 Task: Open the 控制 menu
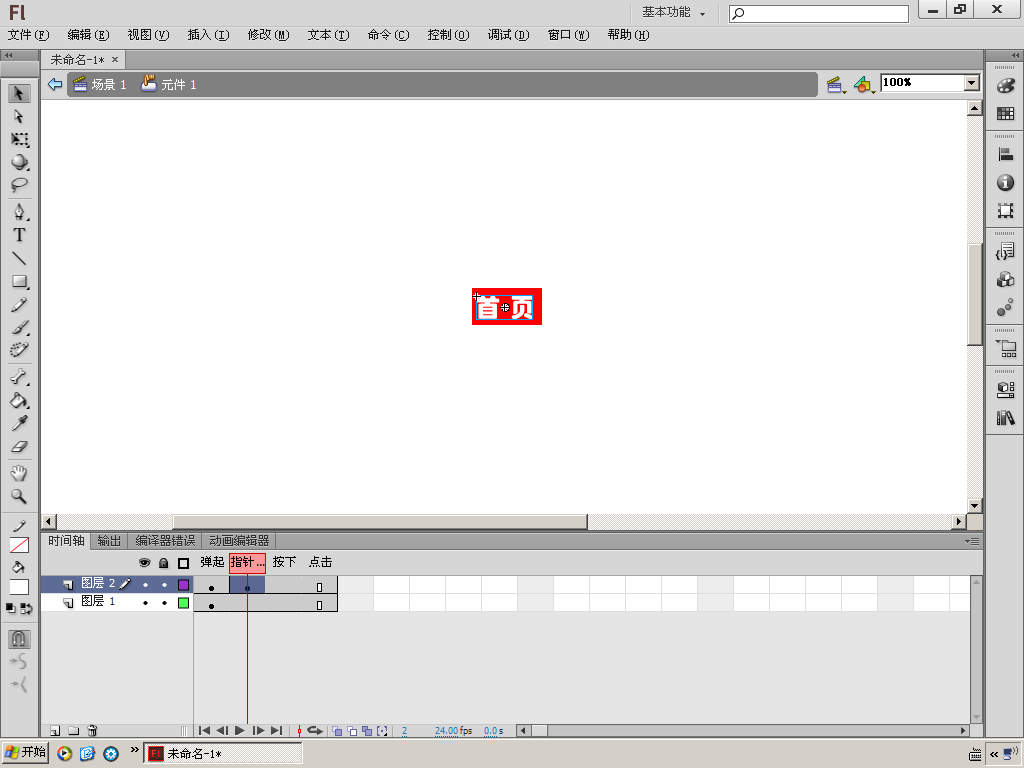point(448,35)
